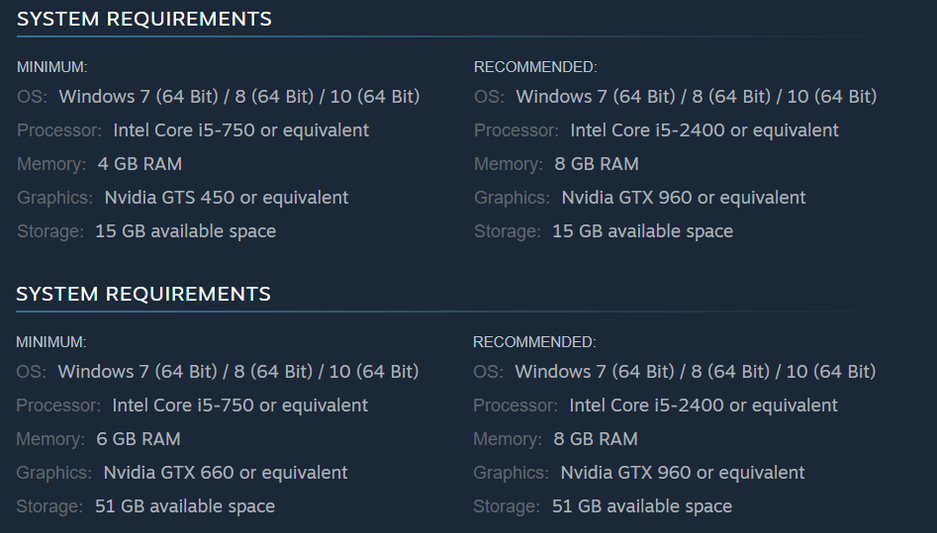Select the 6 GB RAM memory text
The image size is (937, 533).
click(139, 439)
